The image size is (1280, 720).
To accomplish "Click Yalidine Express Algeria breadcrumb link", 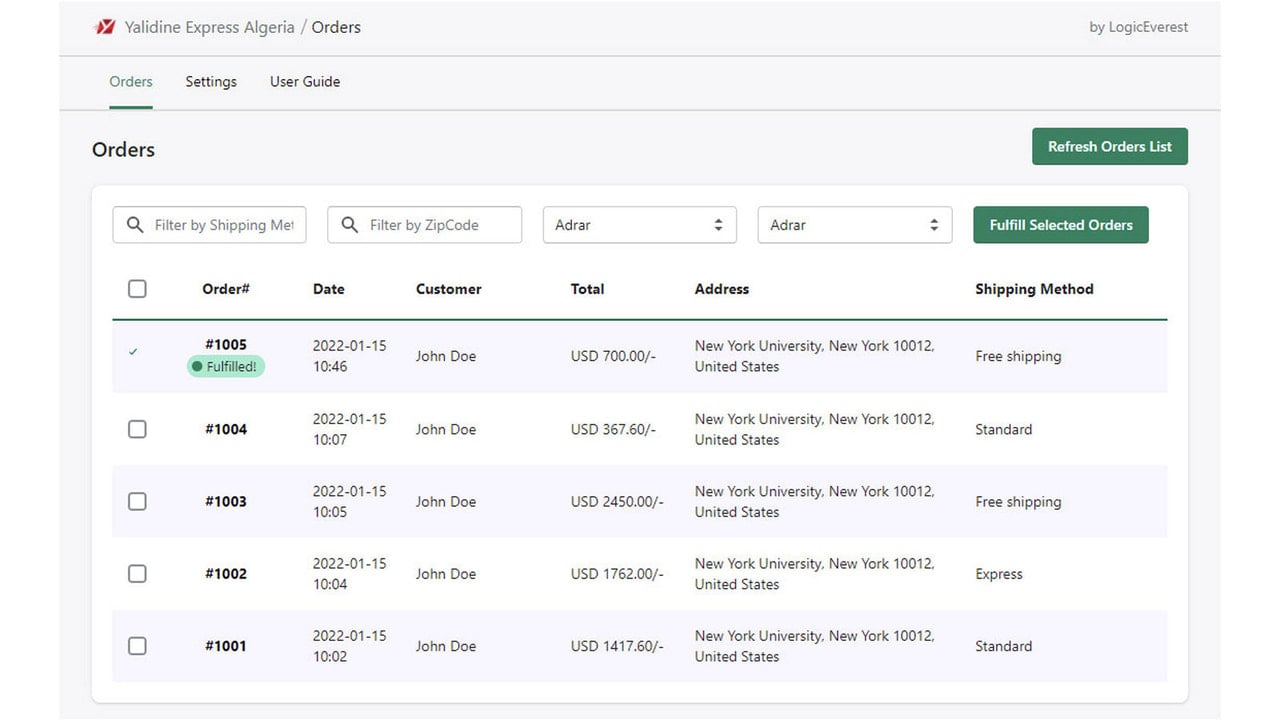I will click(x=209, y=27).
